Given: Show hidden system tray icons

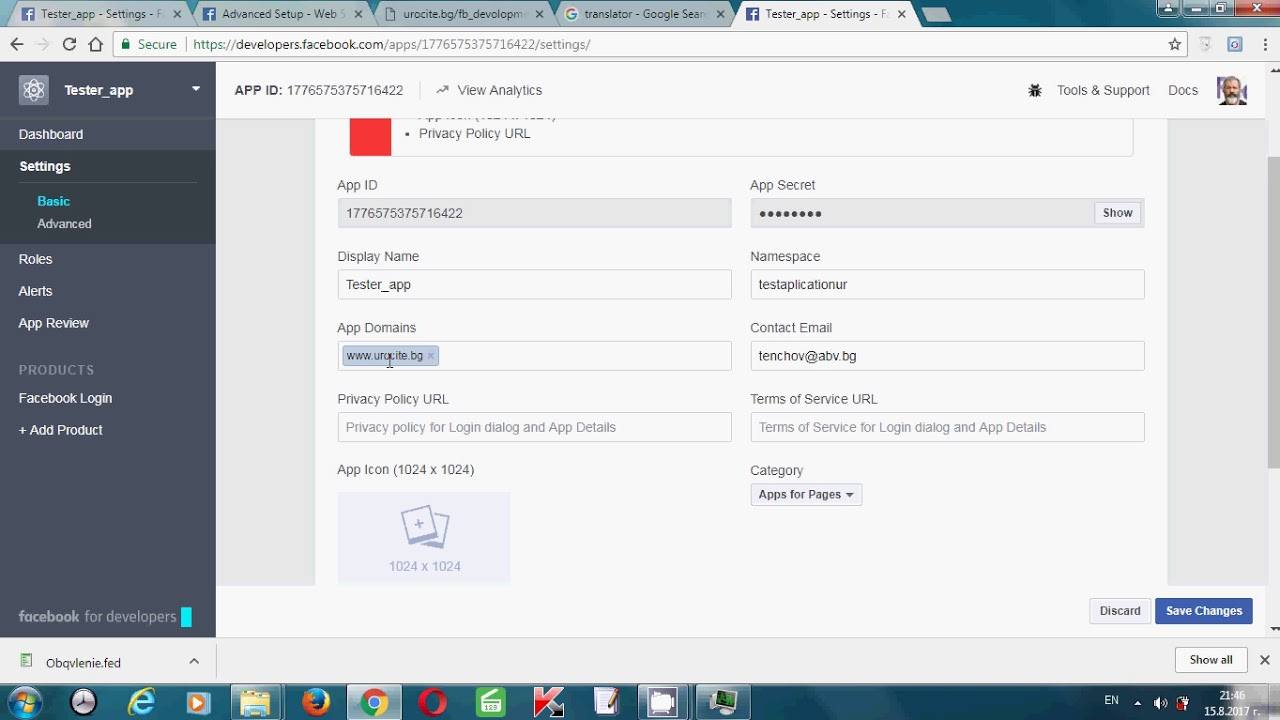Looking at the screenshot, I should [1137, 703].
